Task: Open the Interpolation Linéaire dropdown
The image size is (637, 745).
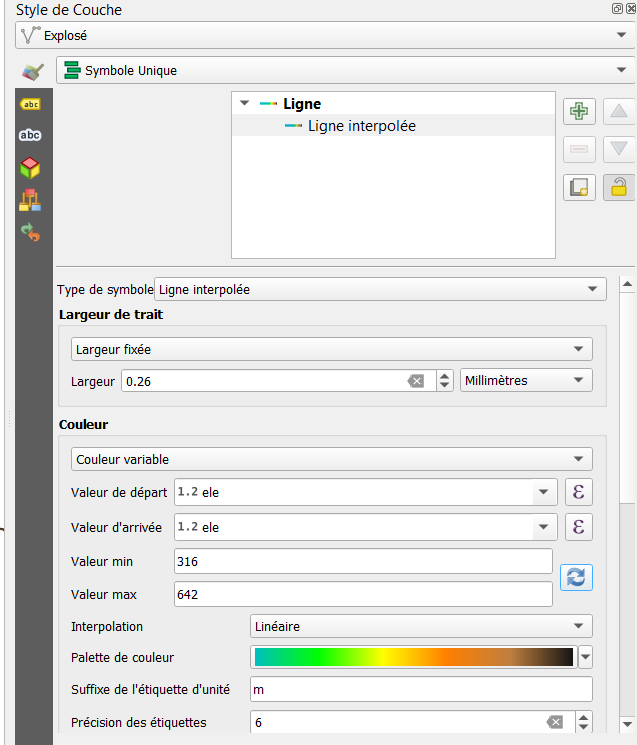Action: click(x=421, y=626)
